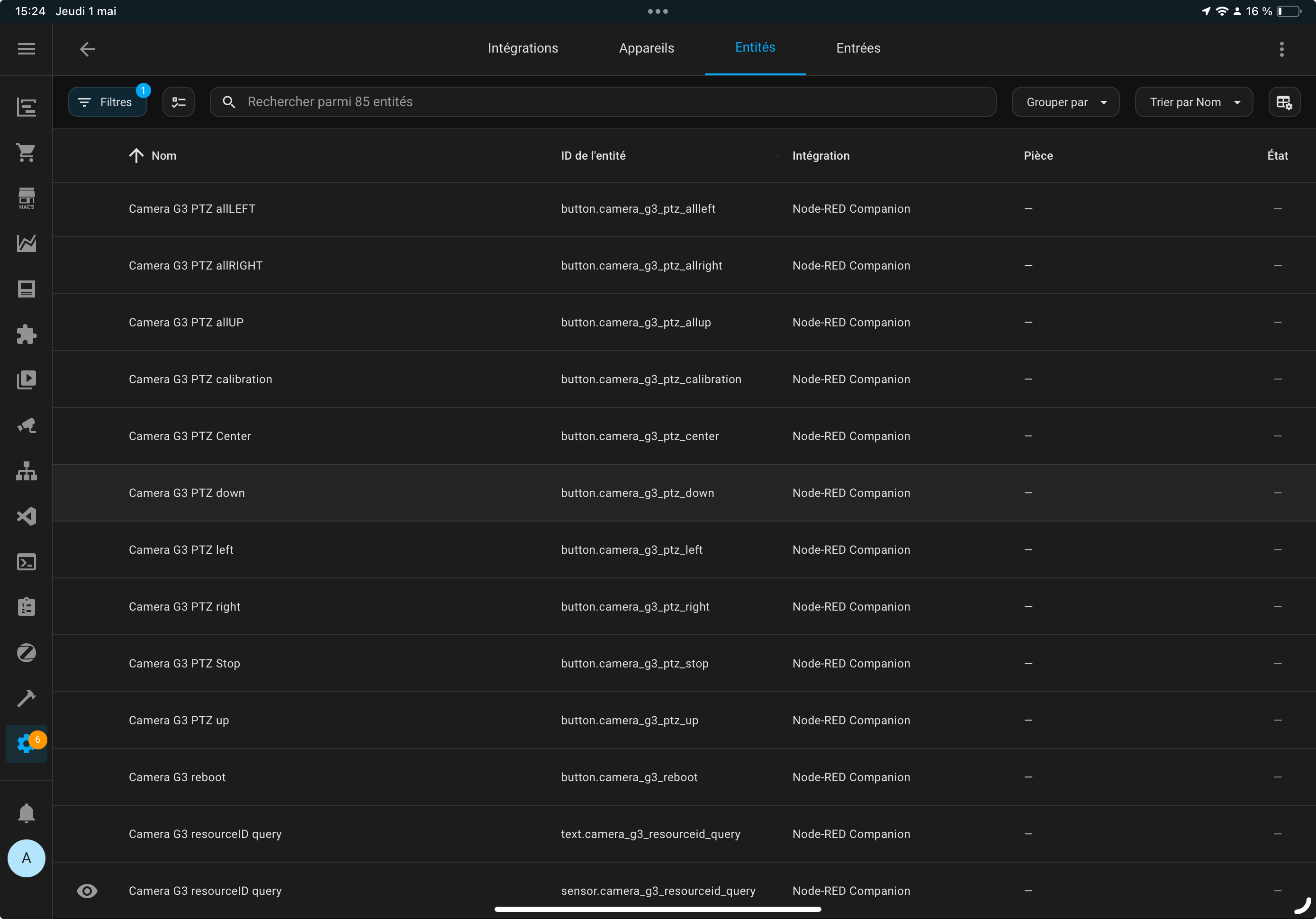
Task: Go back with the arrow button
Action: pos(87,49)
